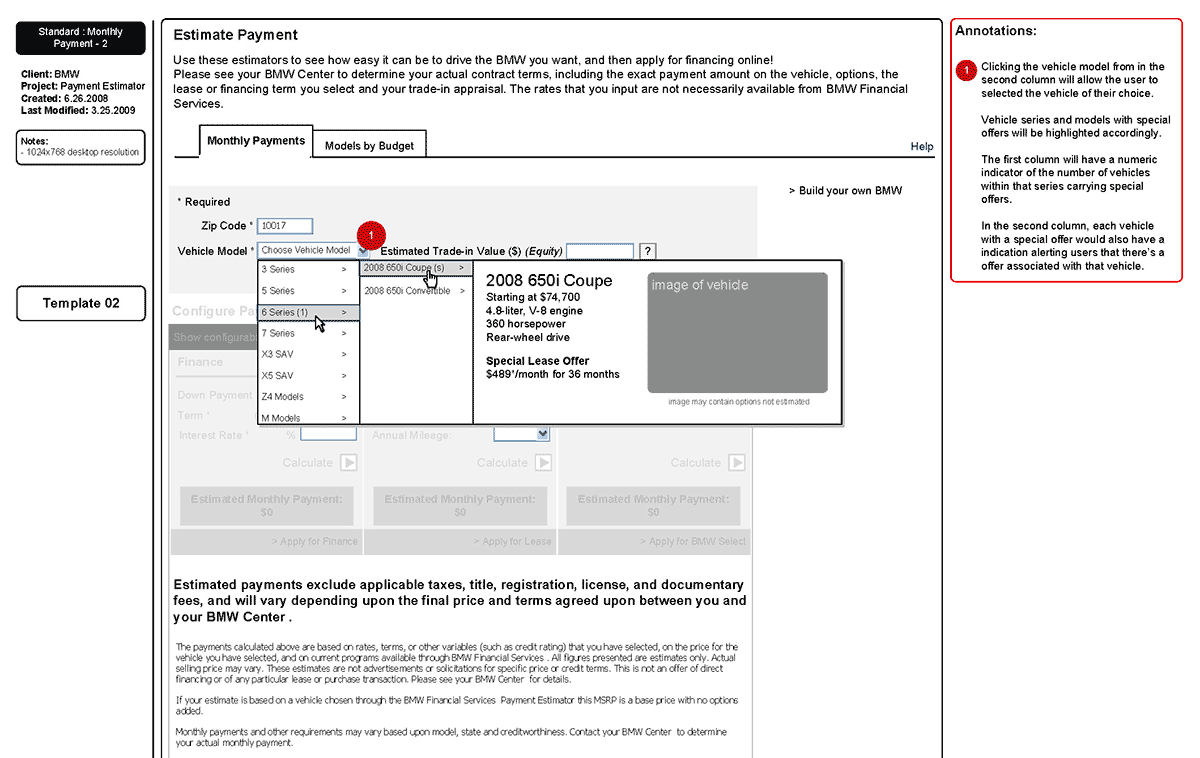Image resolution: width=1200 pixels, height=758 pixels.
Task: Click the middle Calculate arrow icon for Lease
Action: coord(542,463)
